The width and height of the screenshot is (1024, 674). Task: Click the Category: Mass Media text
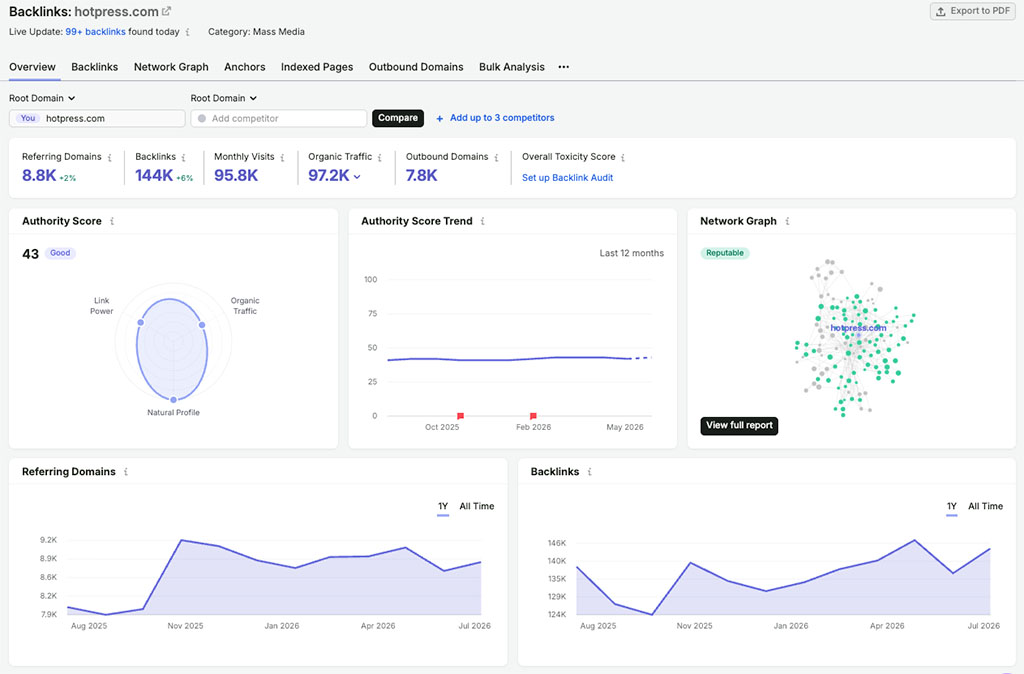tap(256, 32)
